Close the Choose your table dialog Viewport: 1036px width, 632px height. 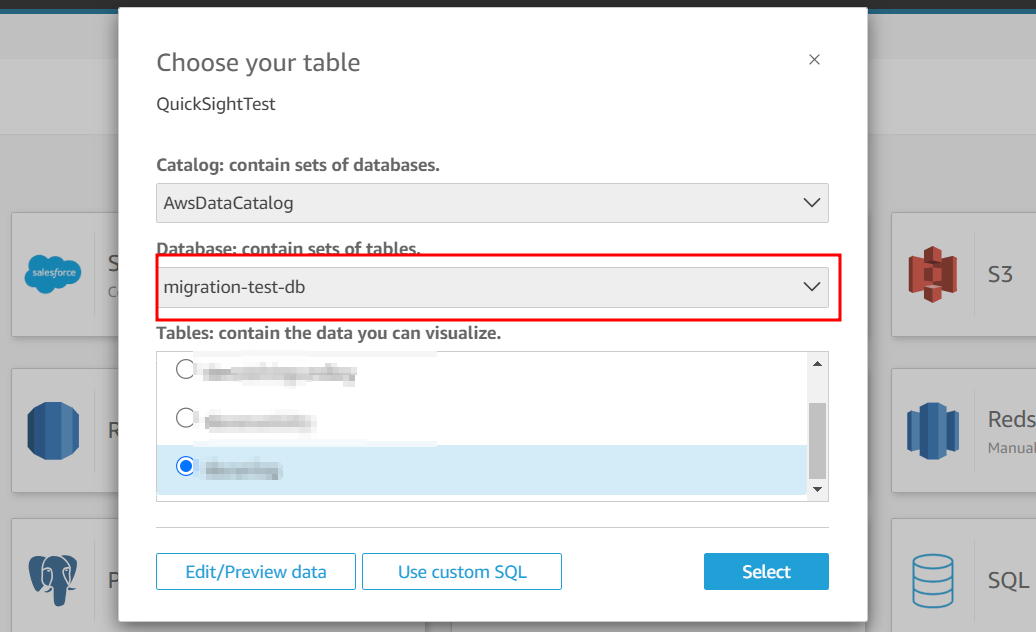point(814,60)
